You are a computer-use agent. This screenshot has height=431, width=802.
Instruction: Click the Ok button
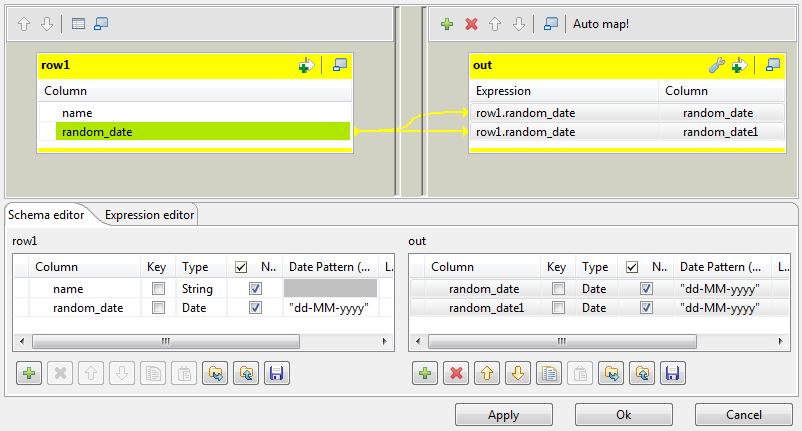[623, 415]
